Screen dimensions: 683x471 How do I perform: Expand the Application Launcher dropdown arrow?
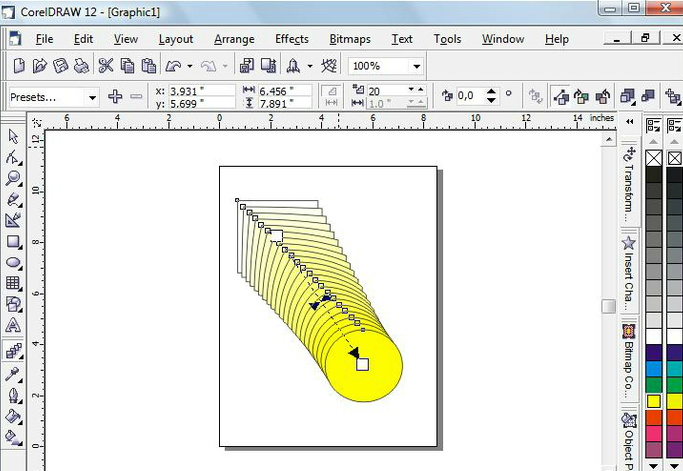pyautogui.click(x=310, y=66)
